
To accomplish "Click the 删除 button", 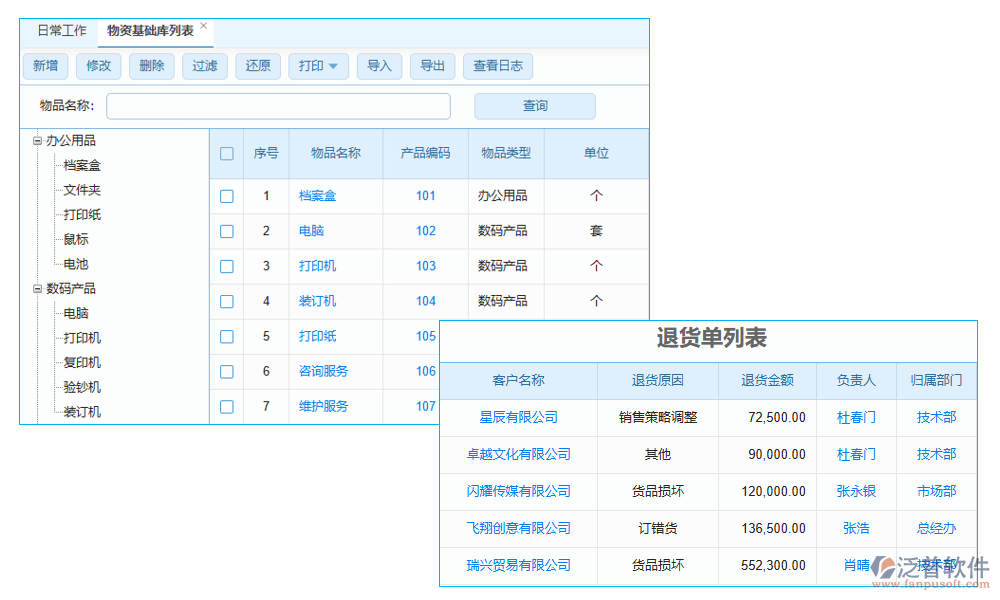I will click(x=151, y=66).
